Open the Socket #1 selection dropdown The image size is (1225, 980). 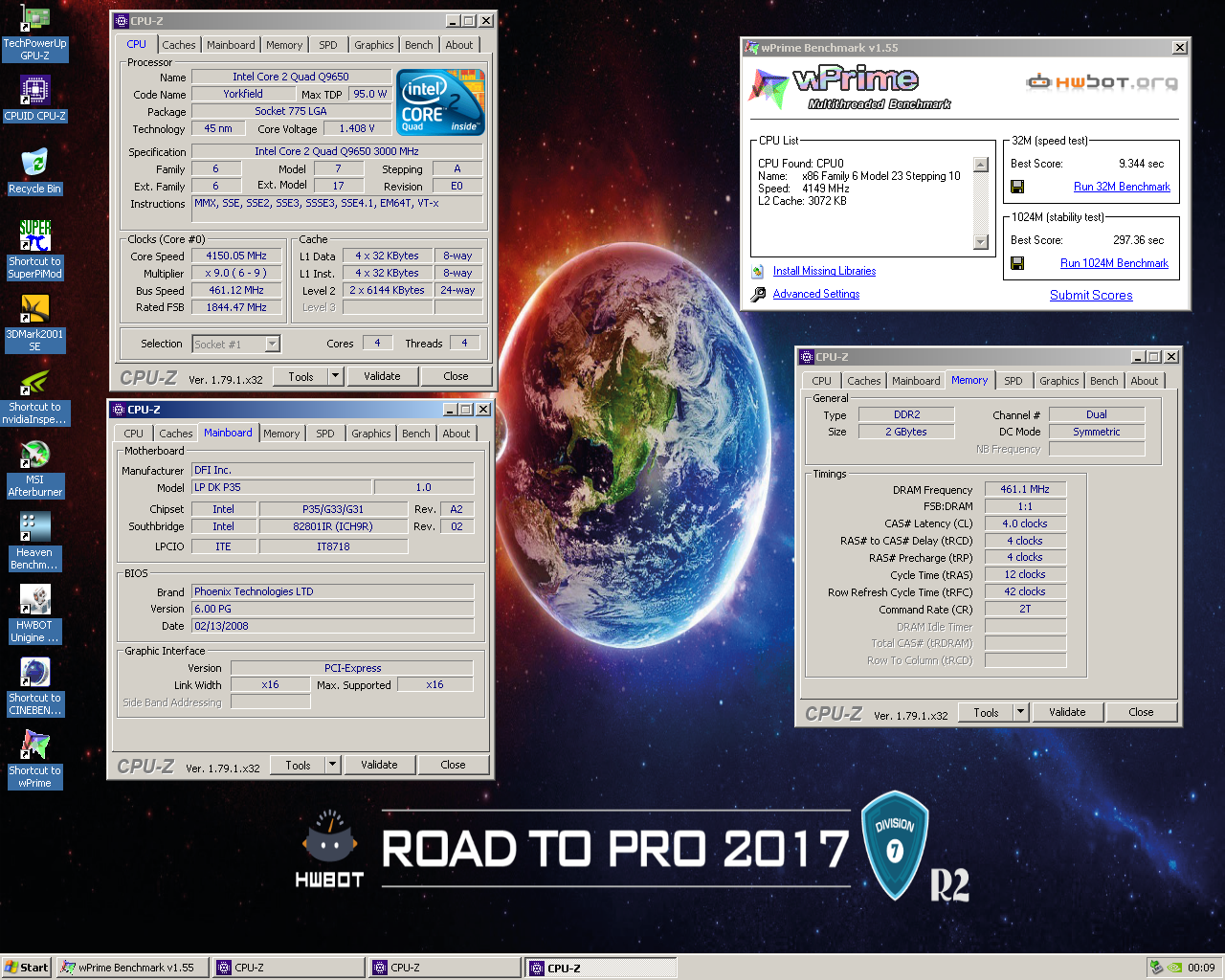(x=273, y=344)
